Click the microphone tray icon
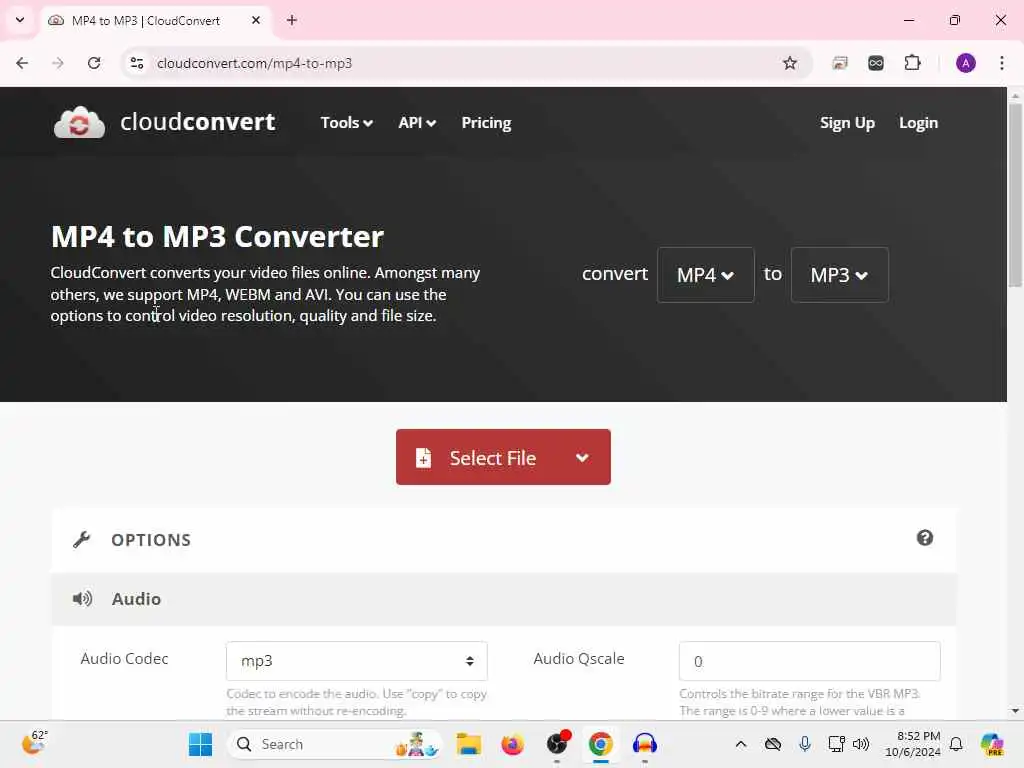This screenshot has width=1024, height=768. [x=805, y=744]
